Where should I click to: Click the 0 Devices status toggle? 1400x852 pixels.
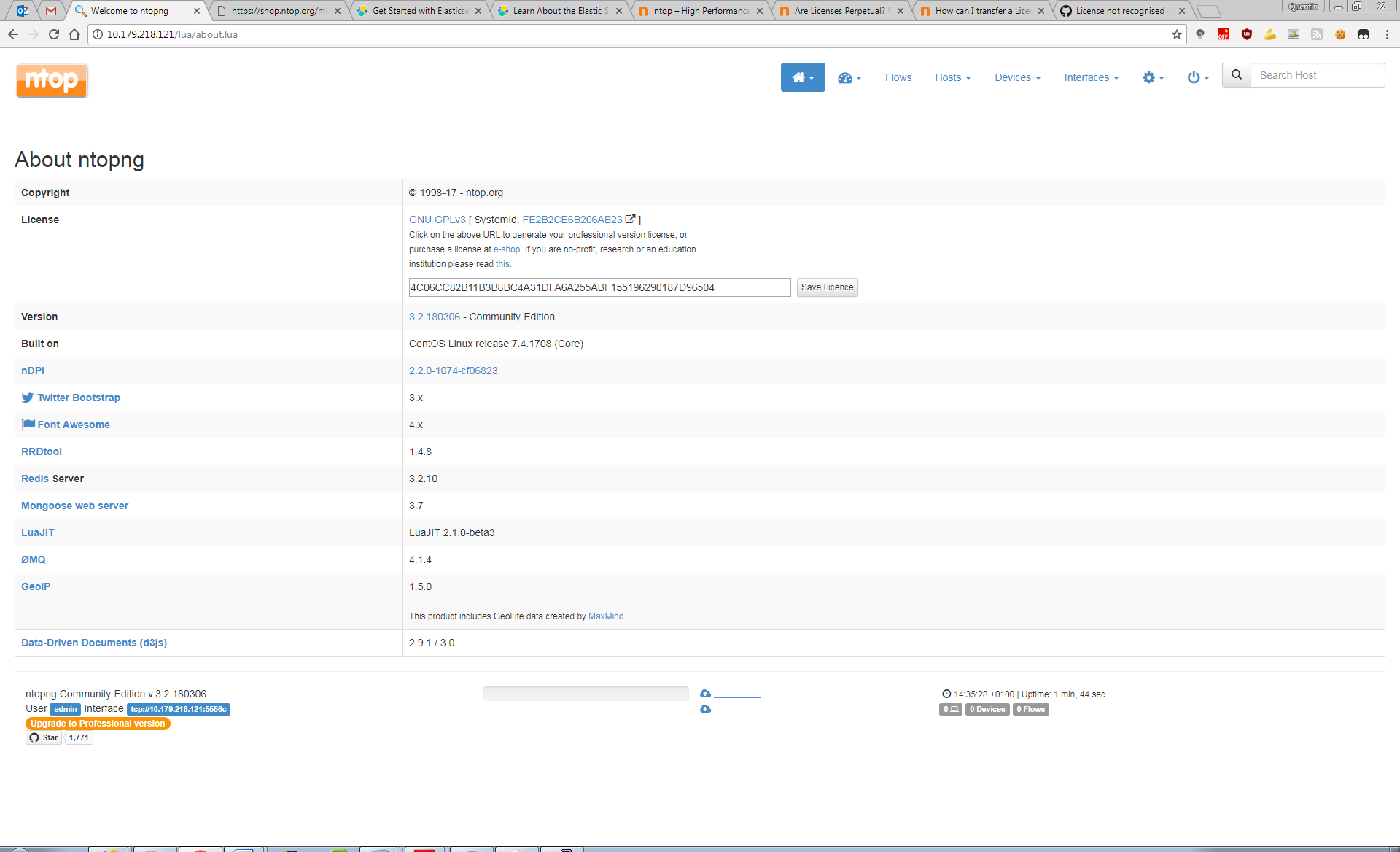(x=987, y=709)
